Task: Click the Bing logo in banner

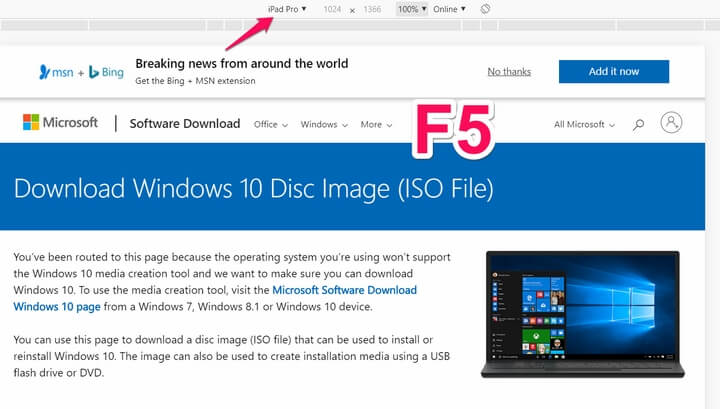Action: pos(106,72)
